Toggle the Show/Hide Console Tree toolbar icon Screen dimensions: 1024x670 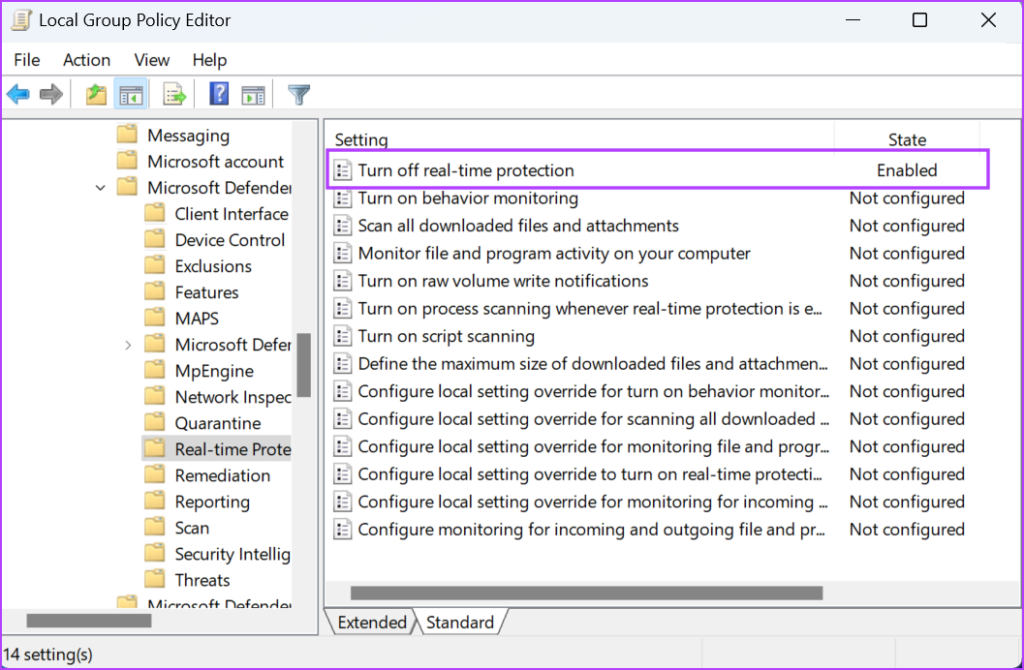pyautogui.click(x=131, y=95)
